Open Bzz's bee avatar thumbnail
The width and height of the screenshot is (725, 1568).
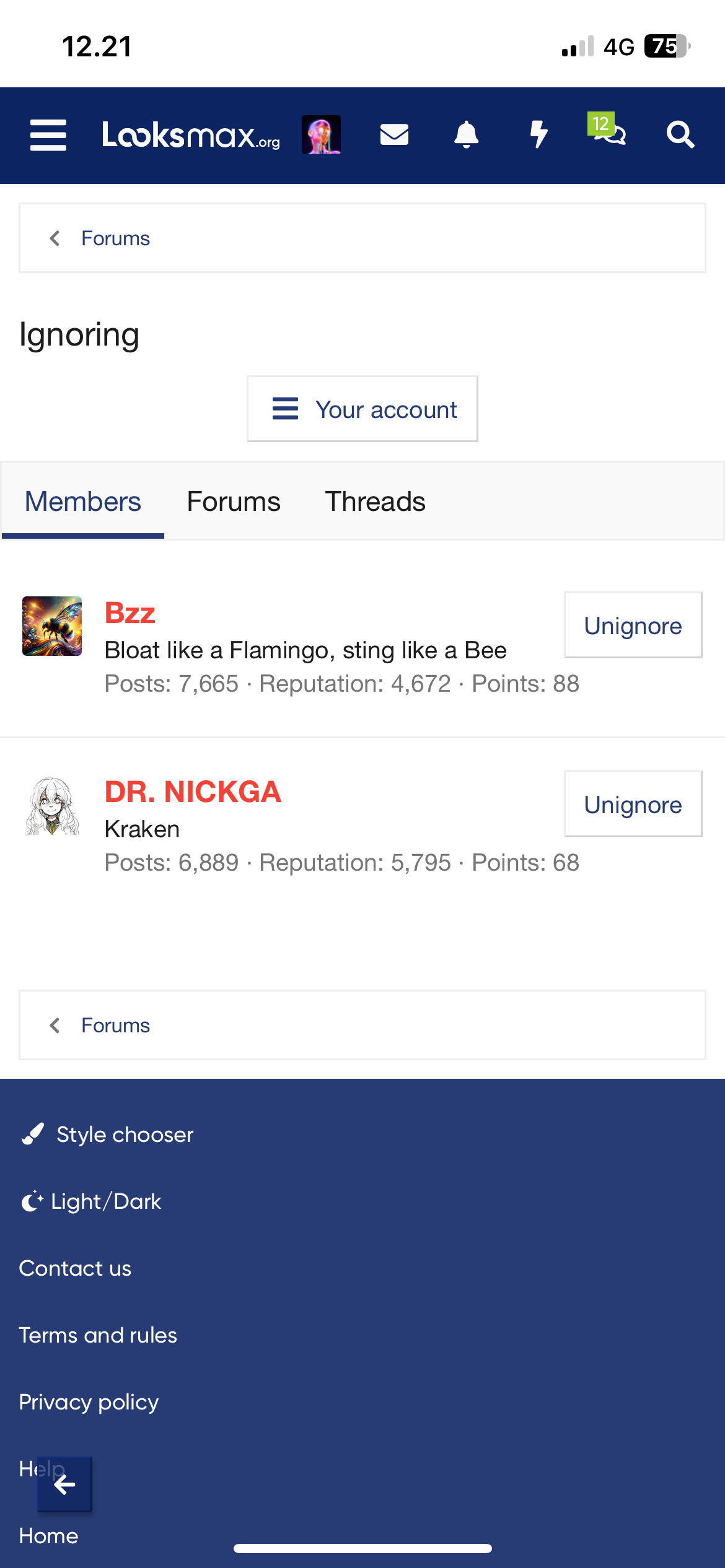[x=52, y=626]
